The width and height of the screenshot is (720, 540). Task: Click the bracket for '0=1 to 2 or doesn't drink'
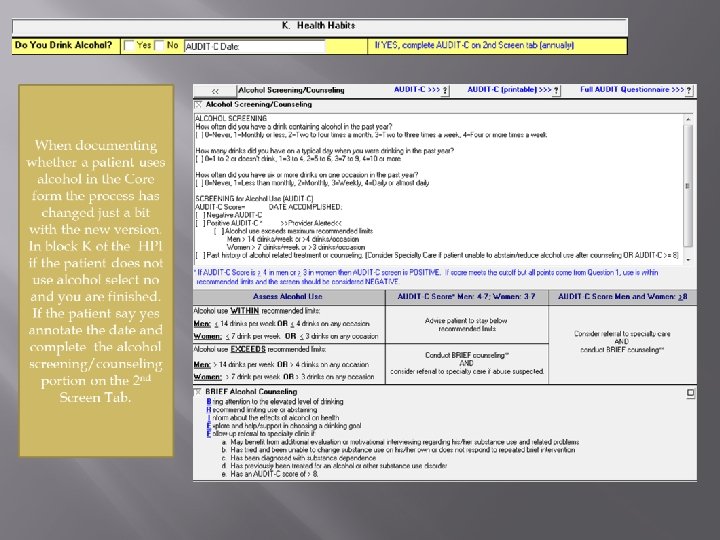(x=199, y=159)
